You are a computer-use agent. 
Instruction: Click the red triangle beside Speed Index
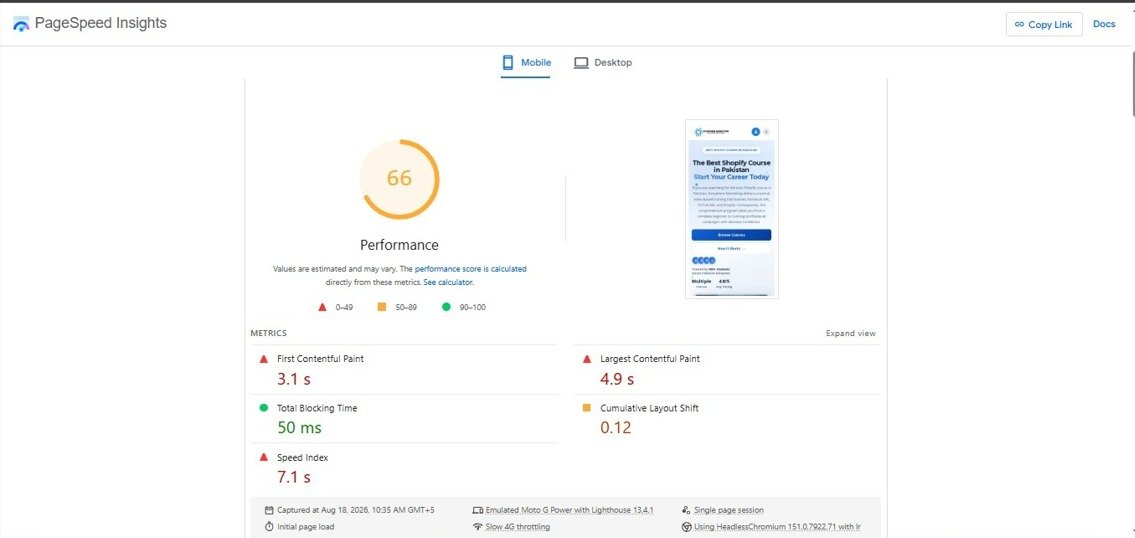click(263, 458)
